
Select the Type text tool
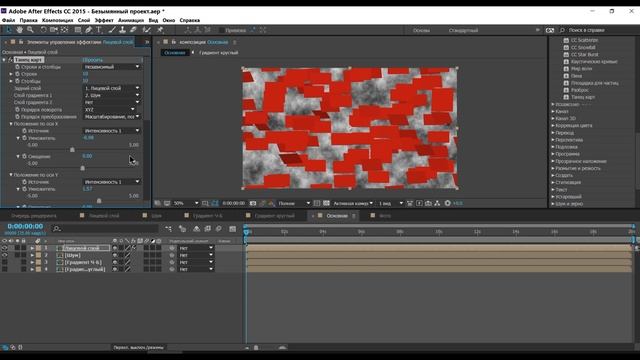click(99, 30)
